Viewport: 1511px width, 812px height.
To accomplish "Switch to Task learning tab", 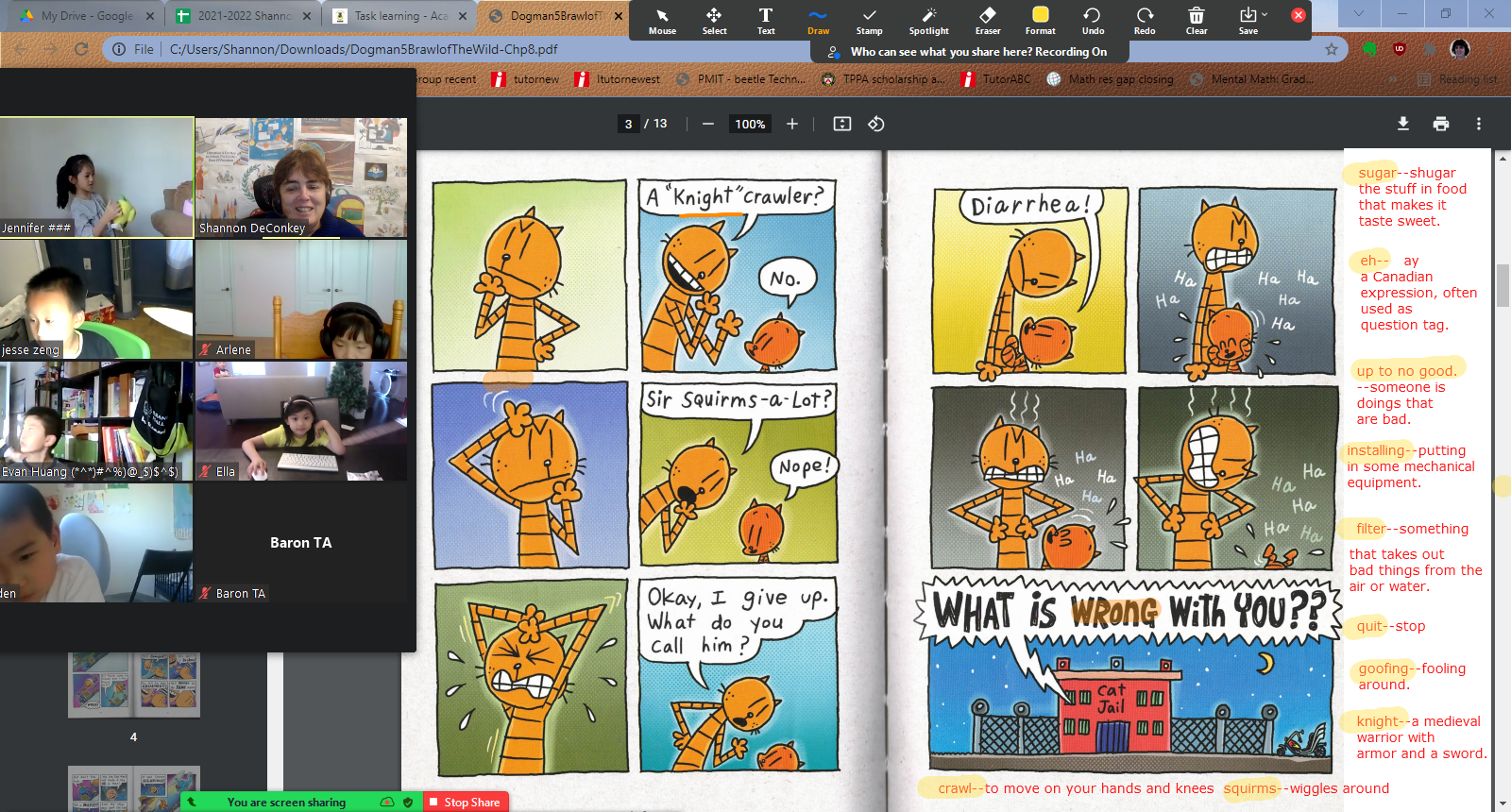I will 399,16.
